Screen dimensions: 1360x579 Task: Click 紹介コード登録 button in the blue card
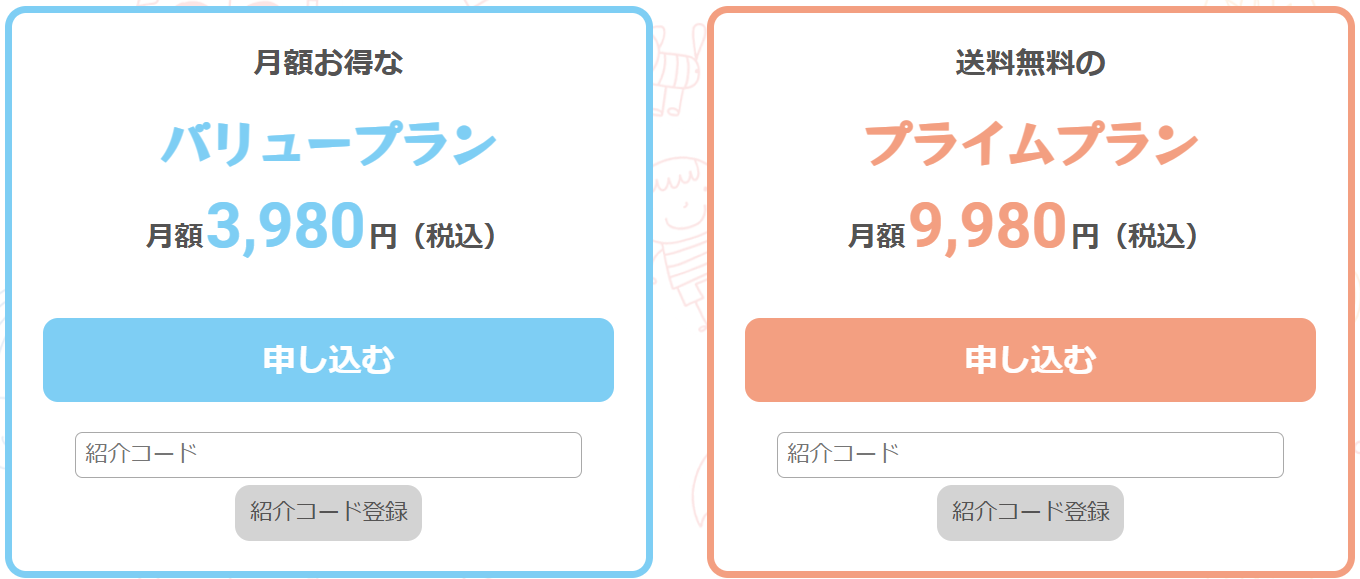[328, 513]
